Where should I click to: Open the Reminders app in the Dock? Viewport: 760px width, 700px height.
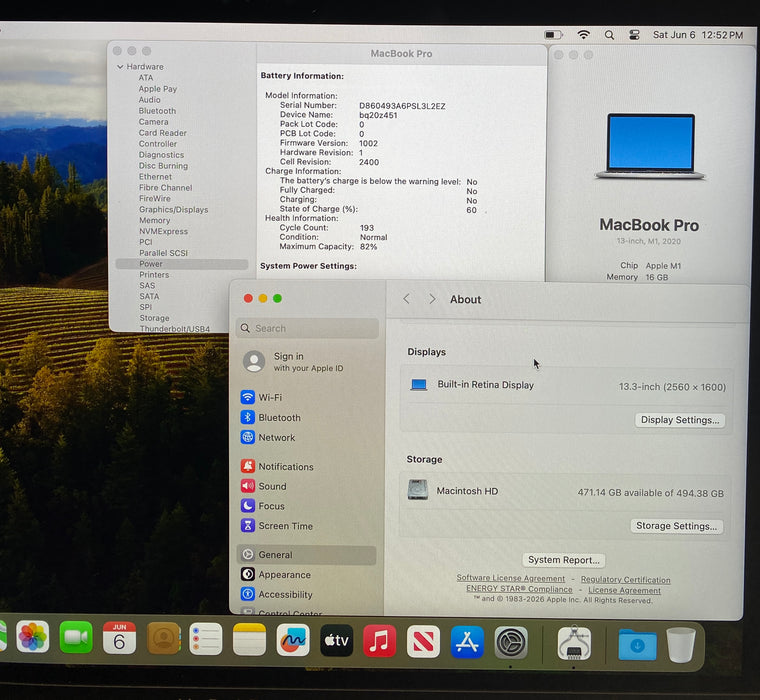206,639
